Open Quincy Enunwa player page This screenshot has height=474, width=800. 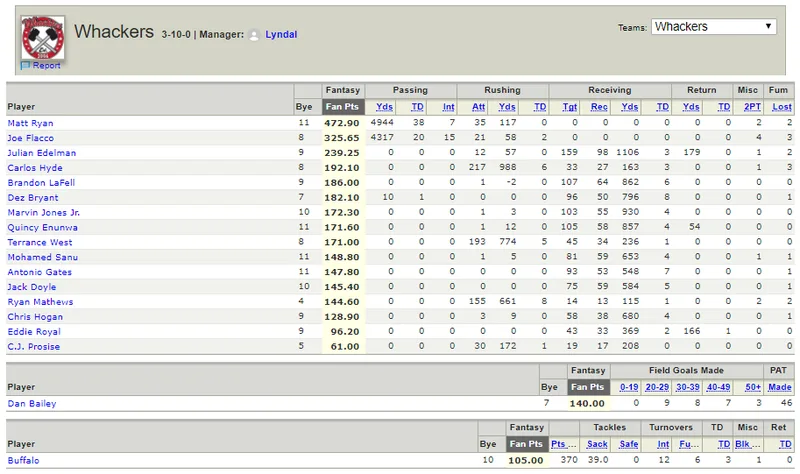42,227
